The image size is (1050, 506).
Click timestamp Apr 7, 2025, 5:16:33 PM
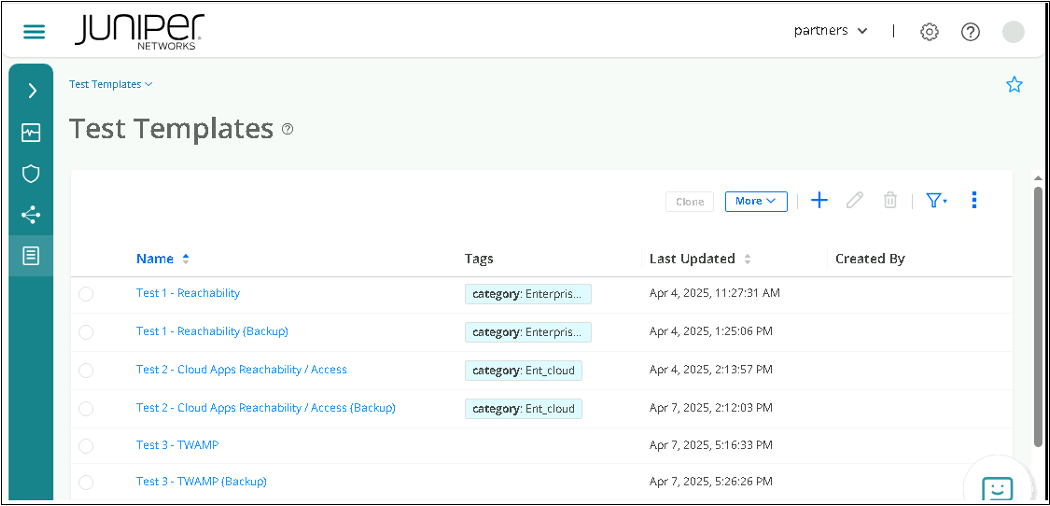(x=711, y=445)
